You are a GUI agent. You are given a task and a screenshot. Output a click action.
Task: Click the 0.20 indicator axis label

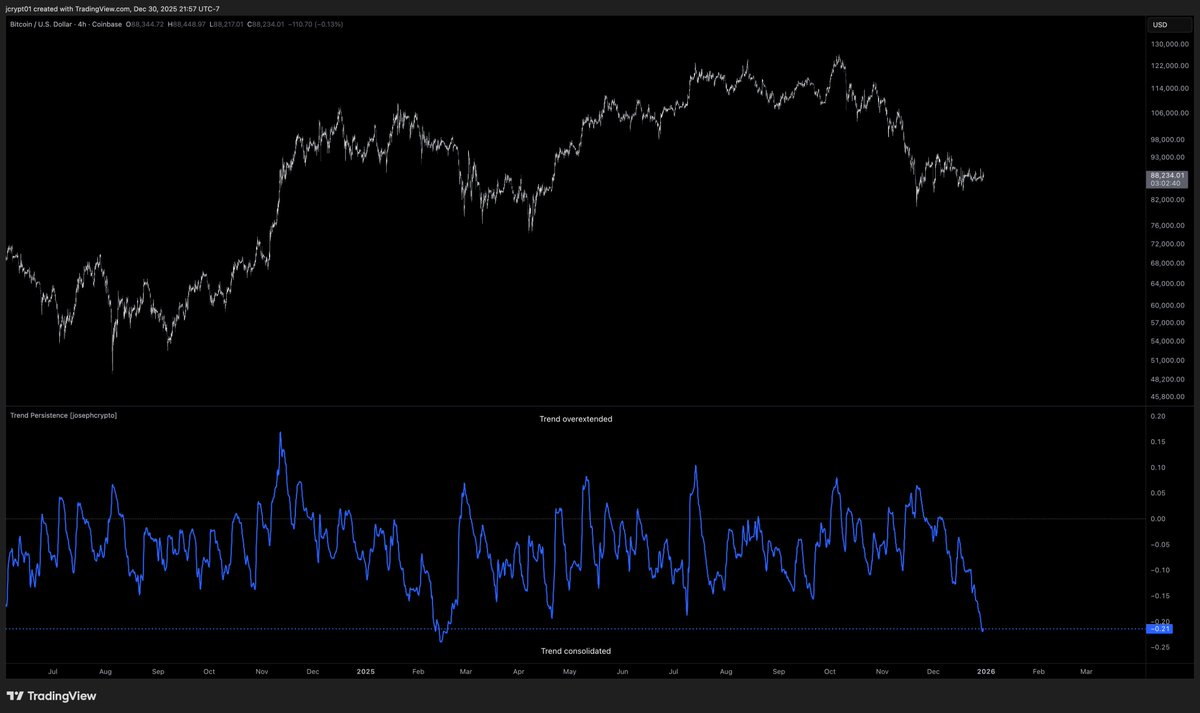(1158, 416)
